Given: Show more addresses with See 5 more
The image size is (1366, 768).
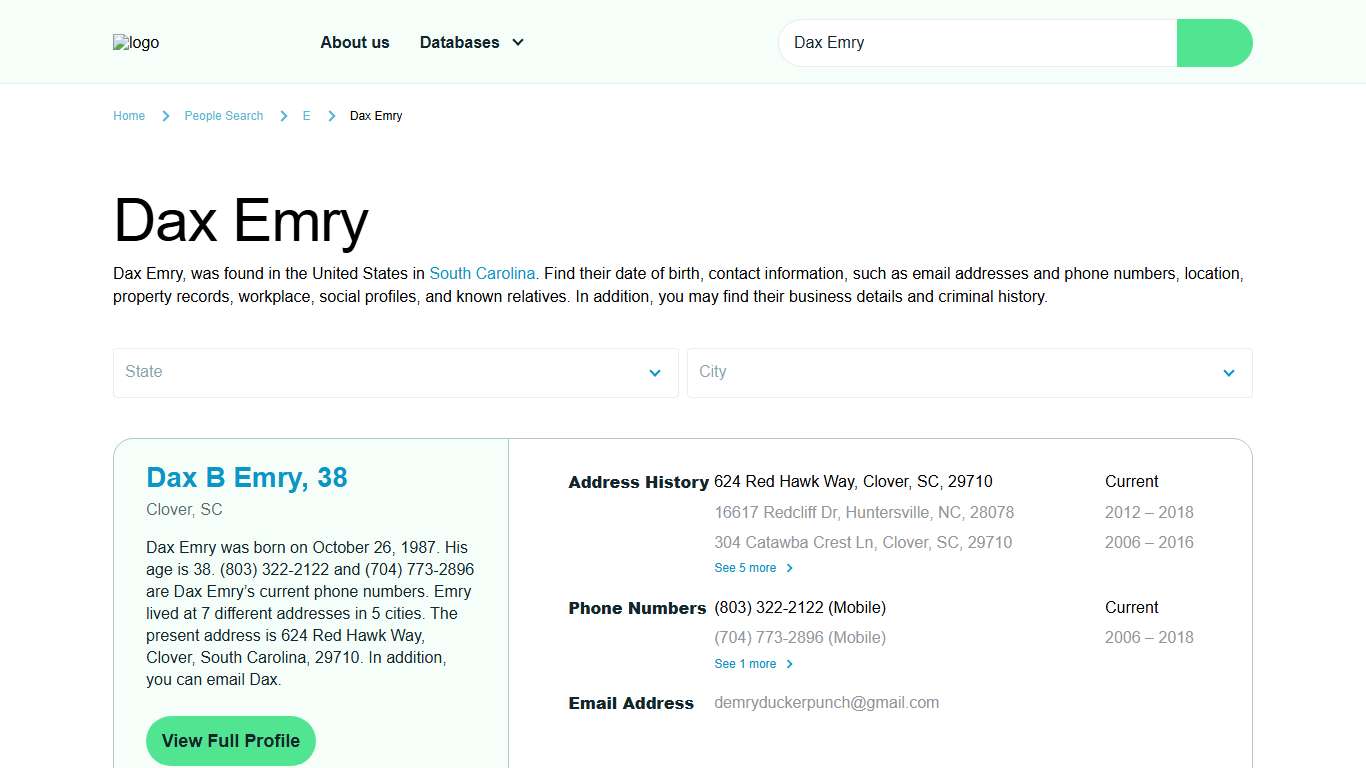Looking at the screenshot, I should click(x=744, y=567).
